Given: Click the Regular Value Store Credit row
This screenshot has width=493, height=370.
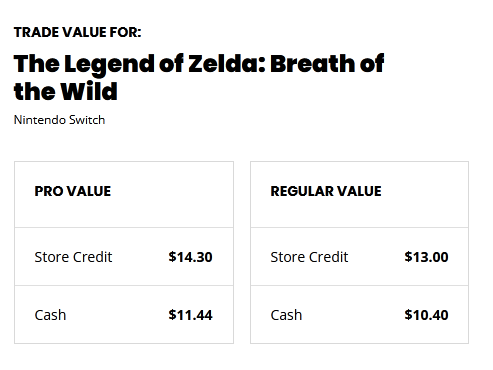Looking at the screenshot, I should click(x=360, y=257).
